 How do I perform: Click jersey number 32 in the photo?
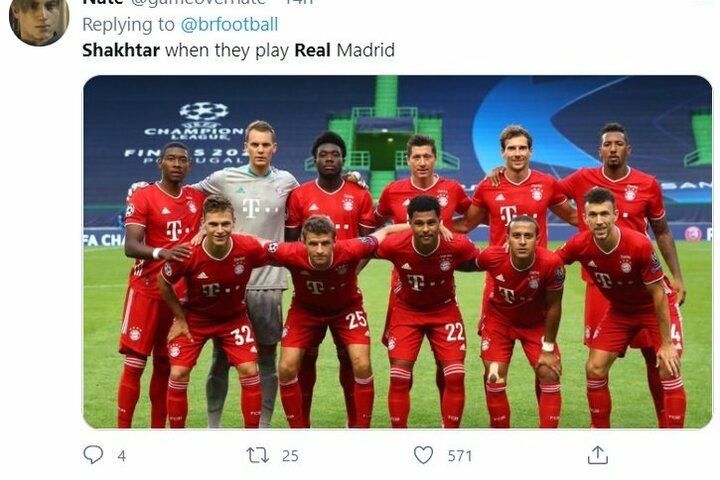tap(242, 335)
